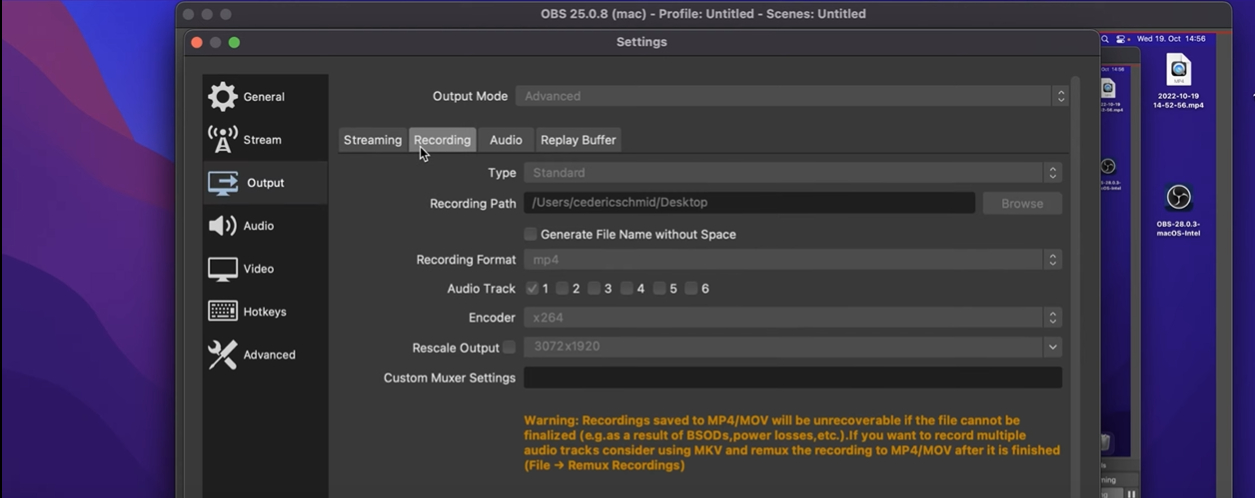1255x498 pixels.
Task: Toggle Audio Track 5 checkbox
Action: coord(660,288)
